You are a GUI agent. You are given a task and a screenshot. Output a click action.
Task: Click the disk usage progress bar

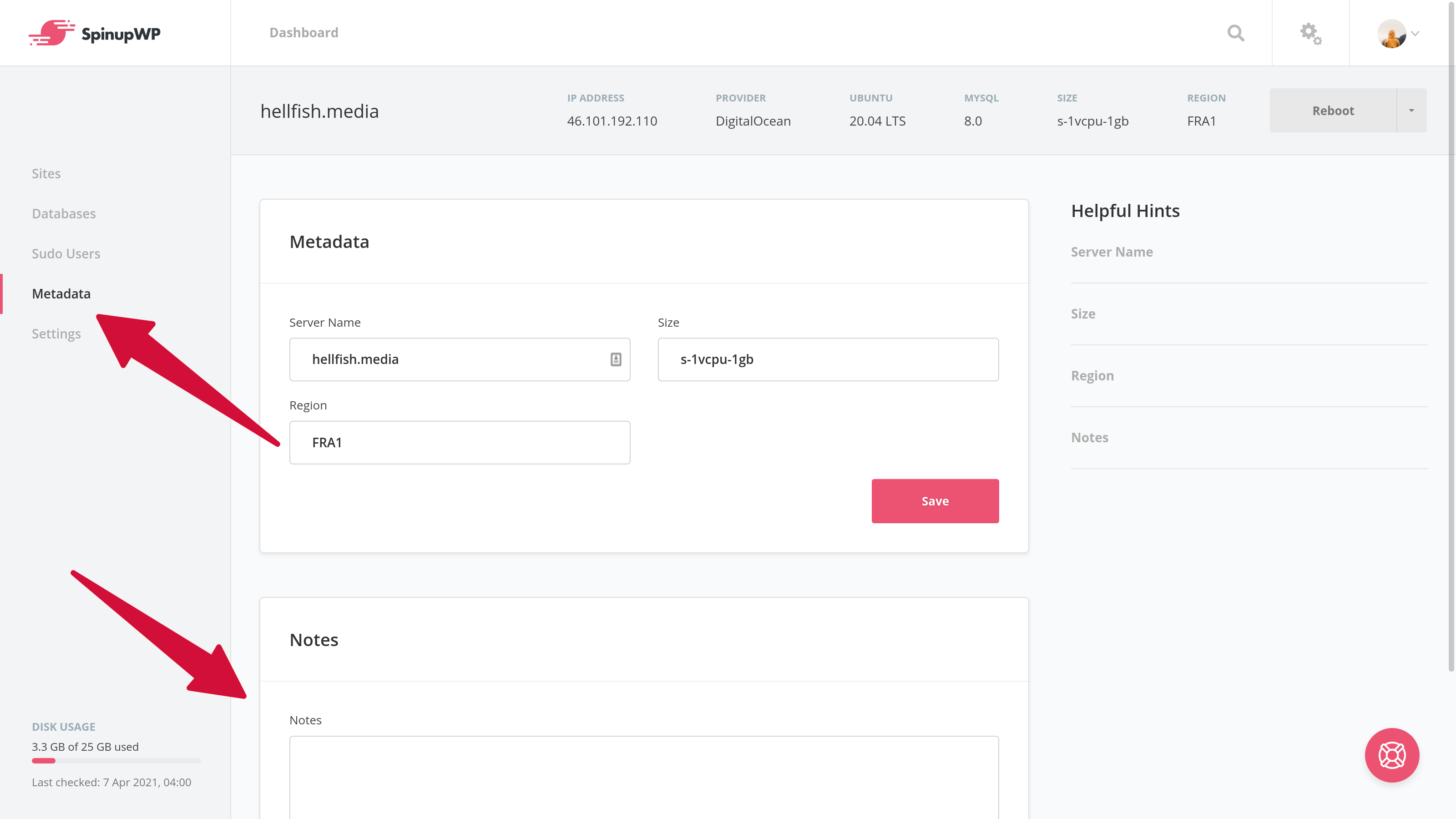click(x=116, y=761)
